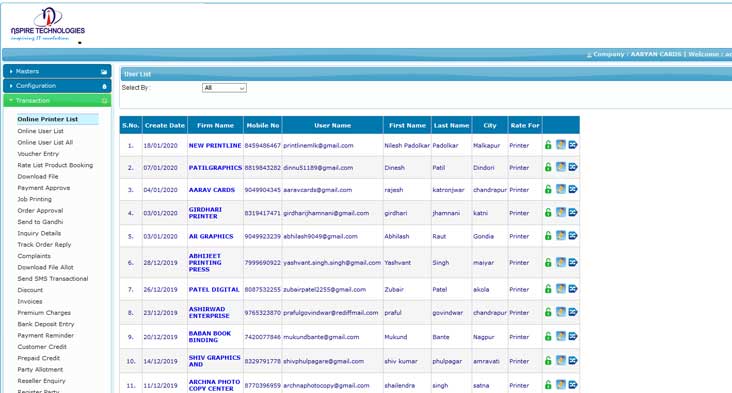
Task: Click blue arrow icon for PATILGRAPHICS row
Action: click(573, 167)
